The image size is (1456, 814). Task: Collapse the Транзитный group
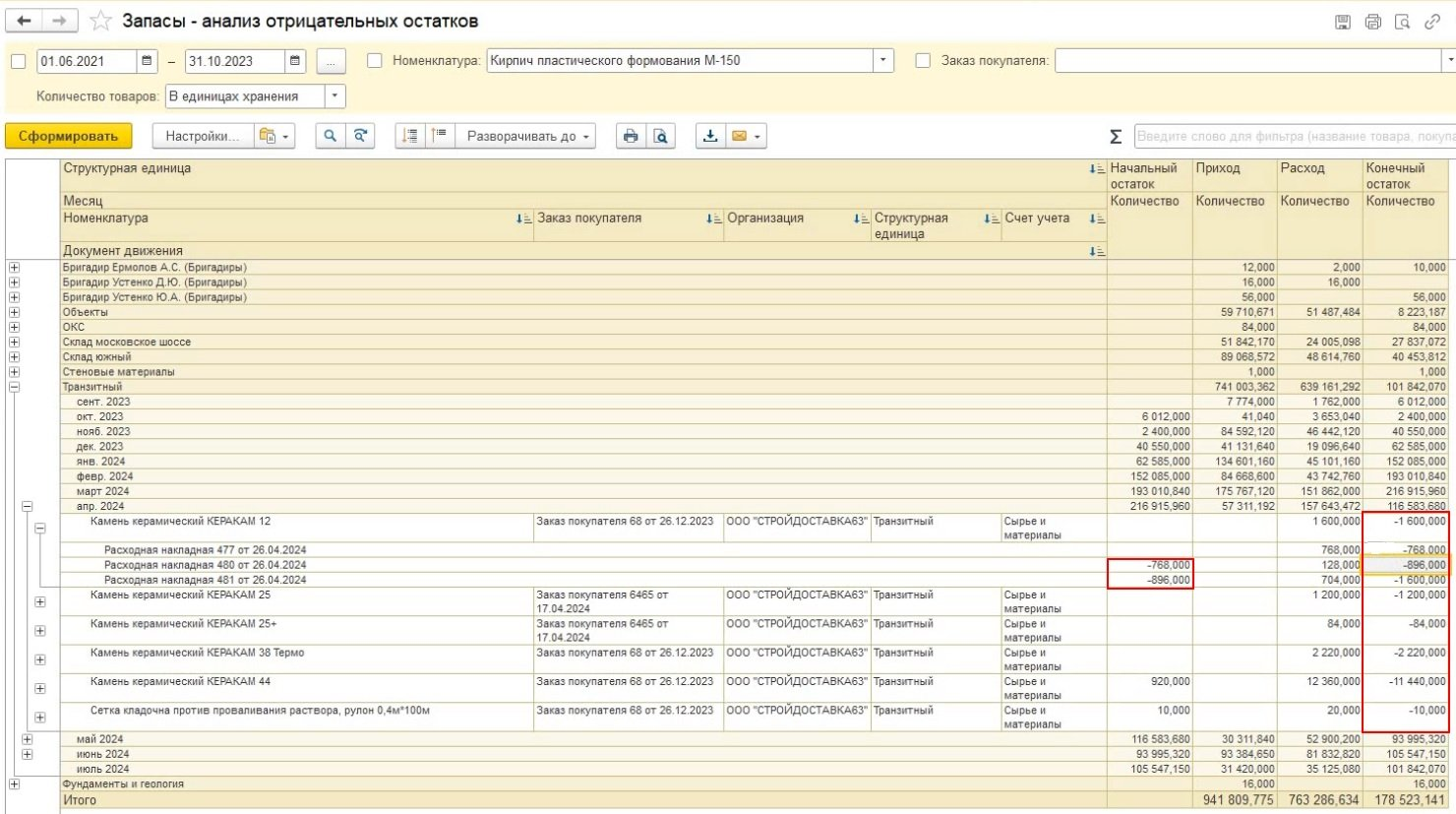click(14, 387)
